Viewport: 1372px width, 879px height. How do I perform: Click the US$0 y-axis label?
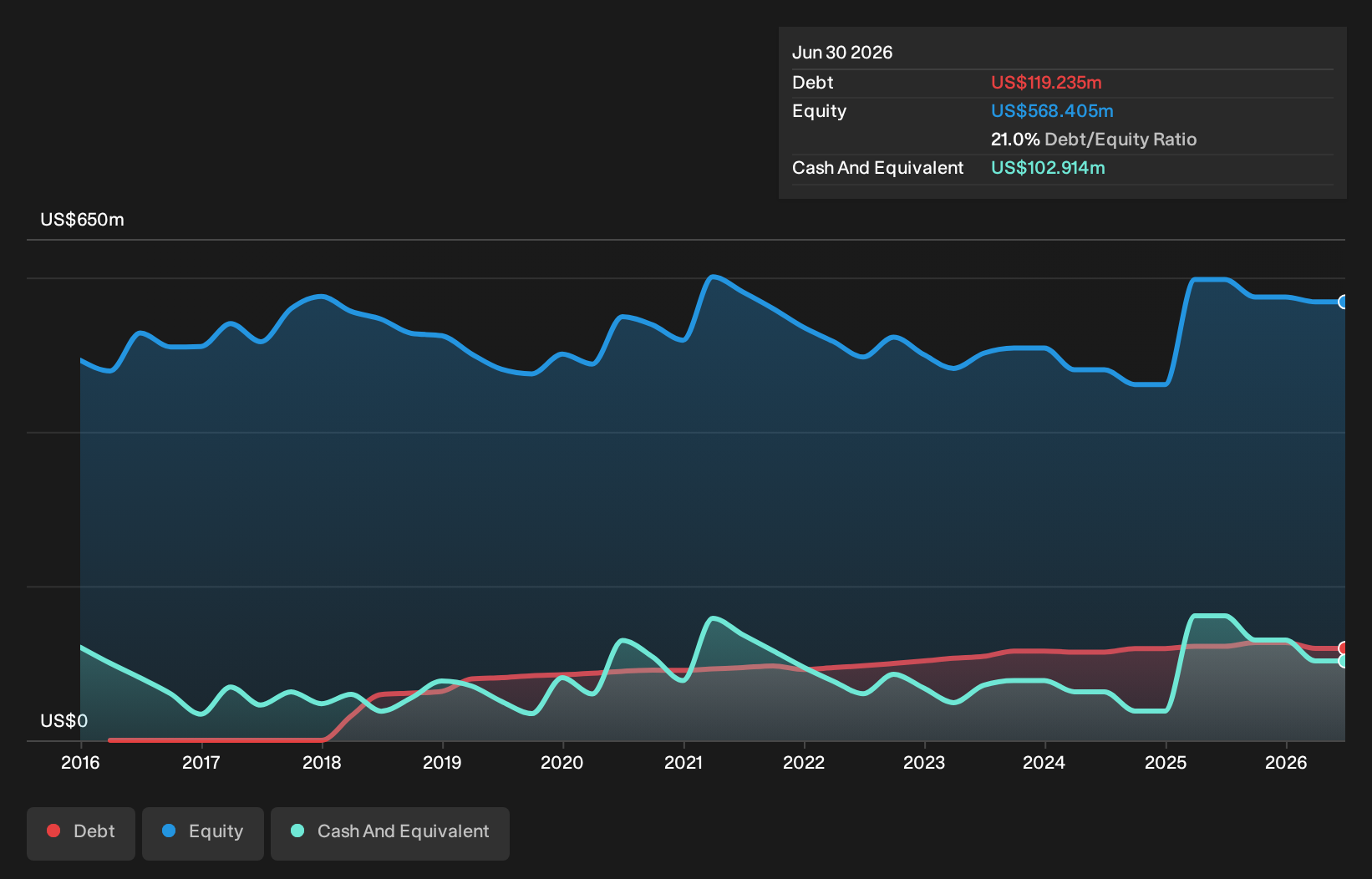point(64,721)
